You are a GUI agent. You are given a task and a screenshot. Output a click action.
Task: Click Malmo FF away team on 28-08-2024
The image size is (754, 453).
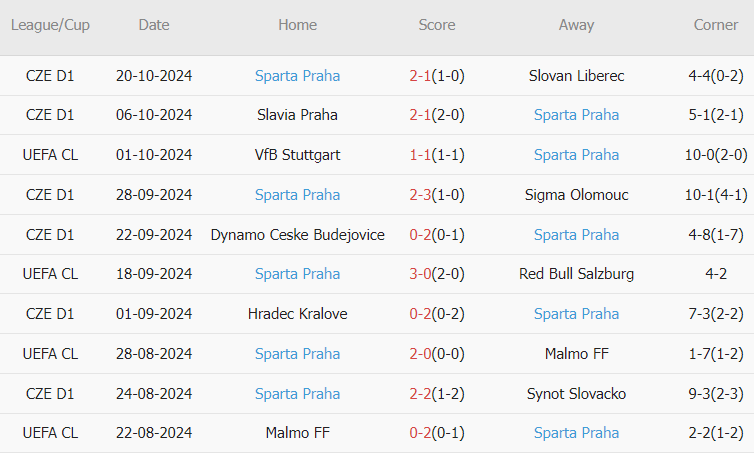click(576, 354)
